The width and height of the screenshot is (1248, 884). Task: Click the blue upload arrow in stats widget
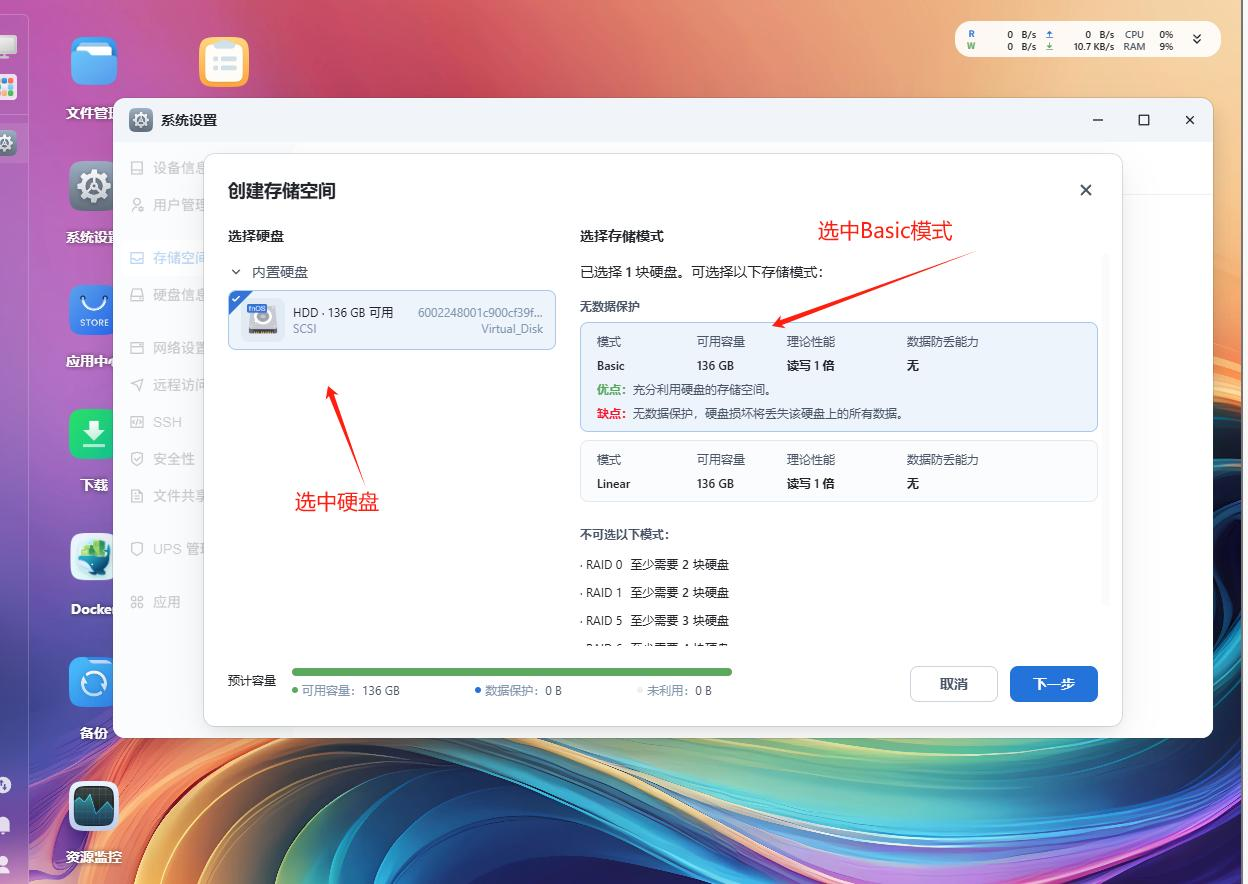click(1049, 34)
